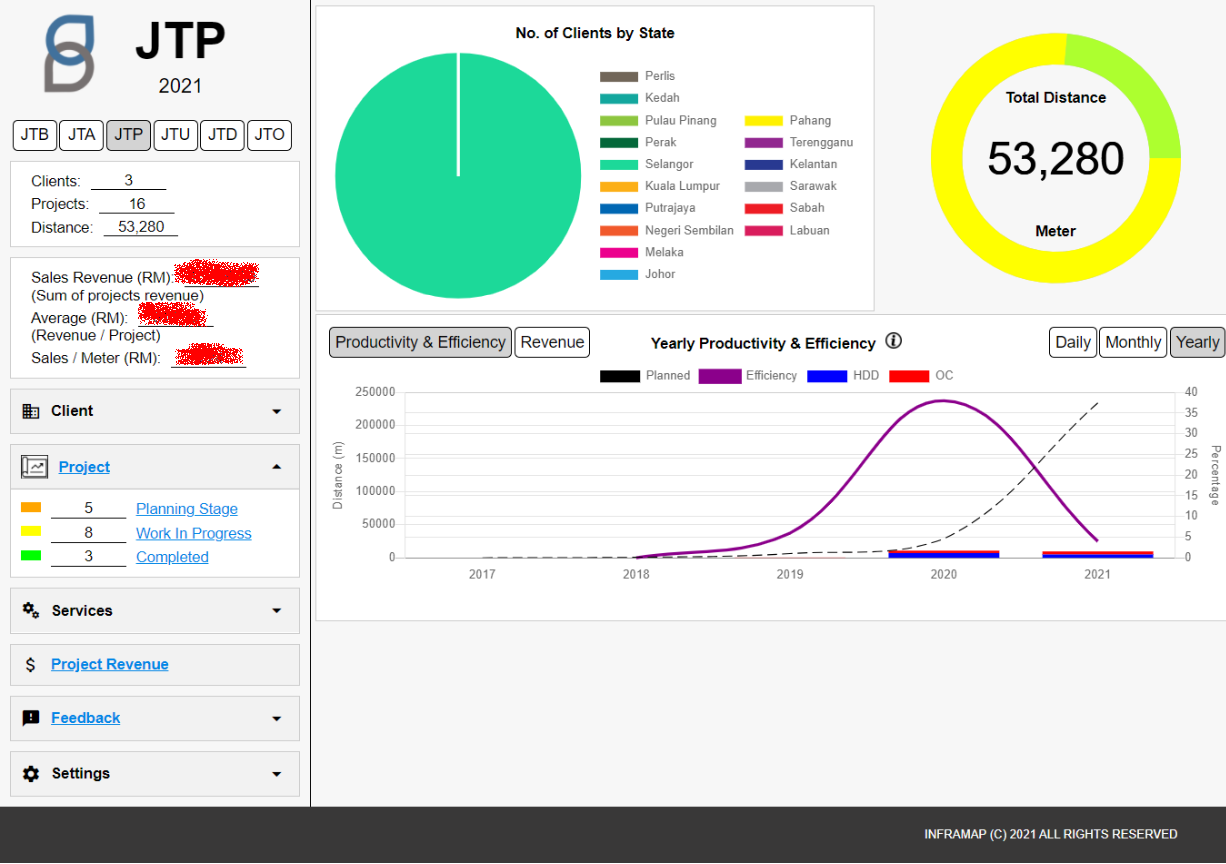
Task: Click the Project chart icon
Action: pyautogui.click(x=35, y=467)
